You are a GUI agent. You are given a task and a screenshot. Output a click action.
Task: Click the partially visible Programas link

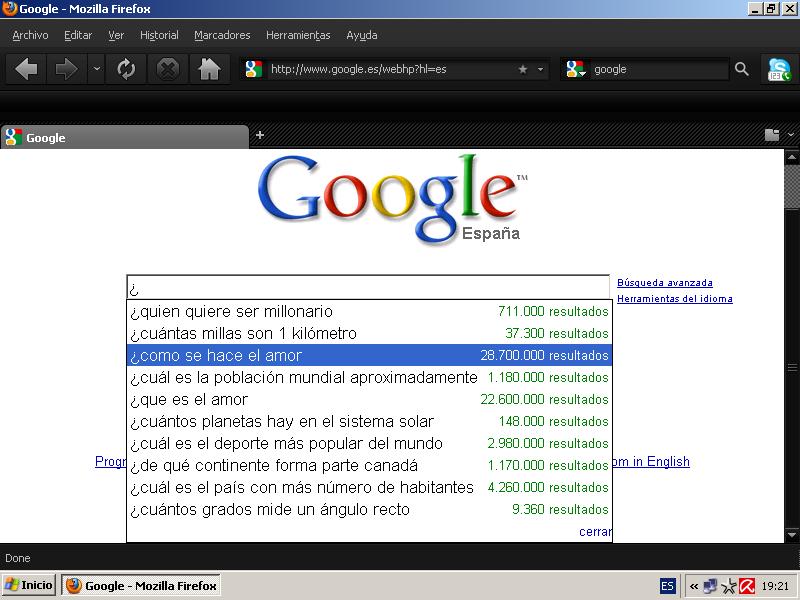point(111,461)
